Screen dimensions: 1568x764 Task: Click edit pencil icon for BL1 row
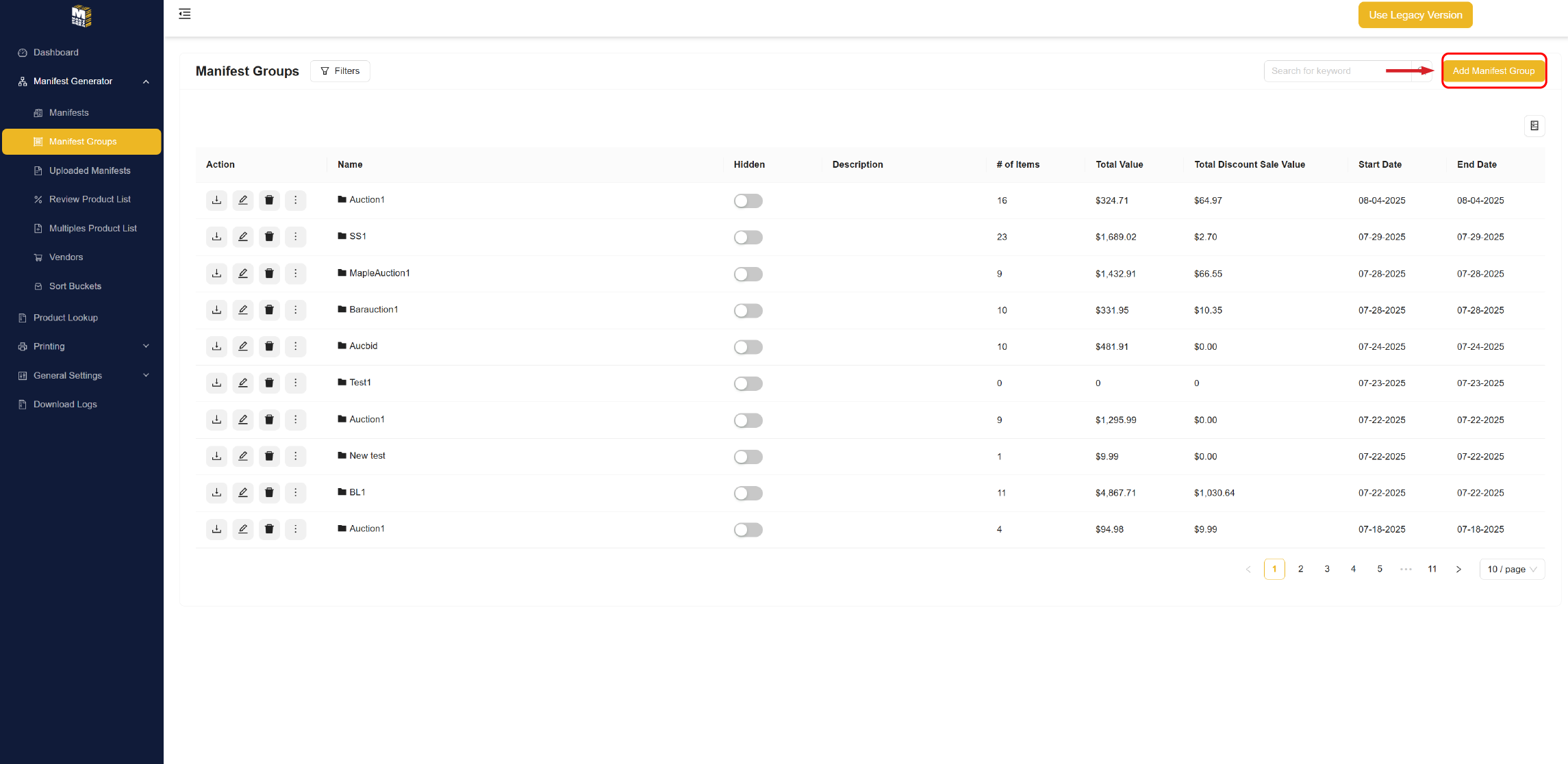(x=242, y=493)
